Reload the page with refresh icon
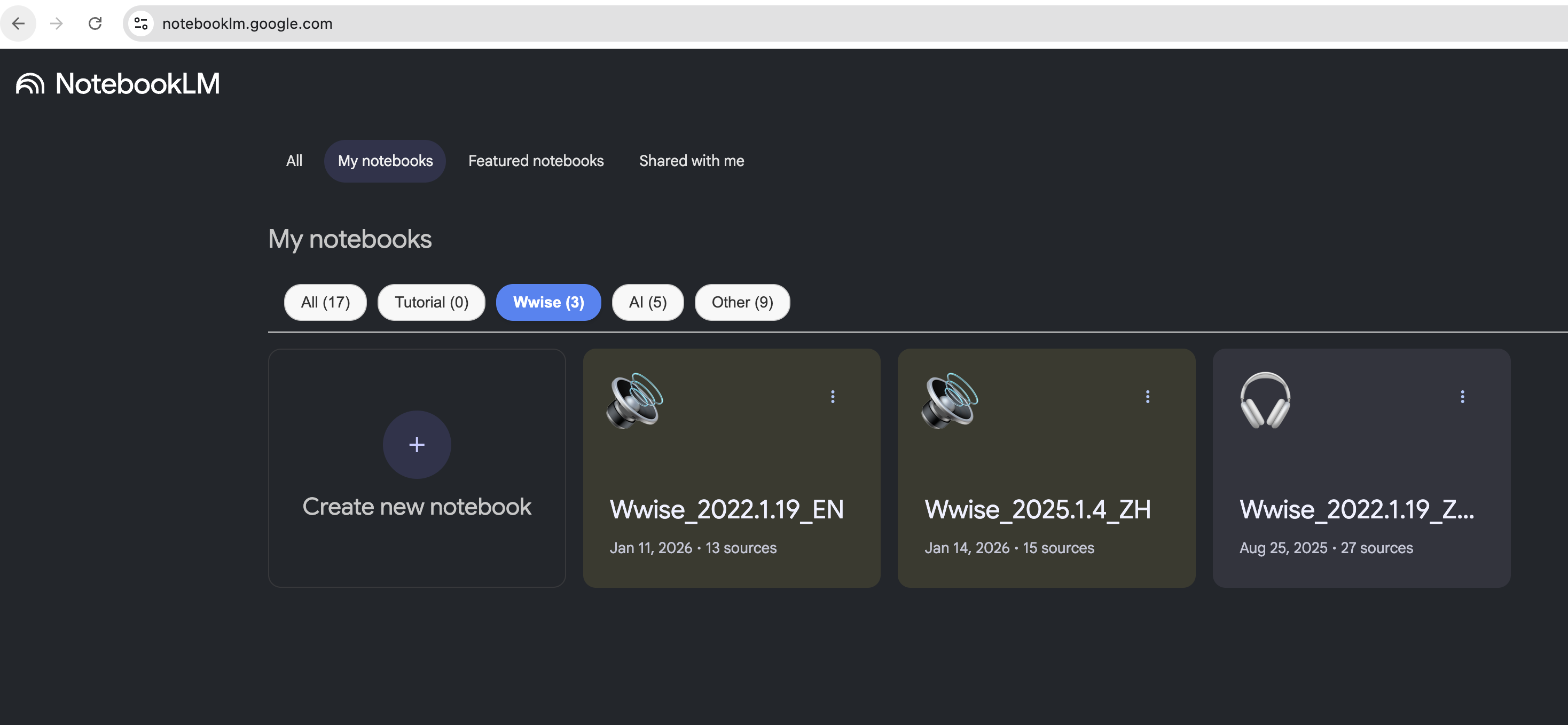The image size is (1568, 725). 95,23
